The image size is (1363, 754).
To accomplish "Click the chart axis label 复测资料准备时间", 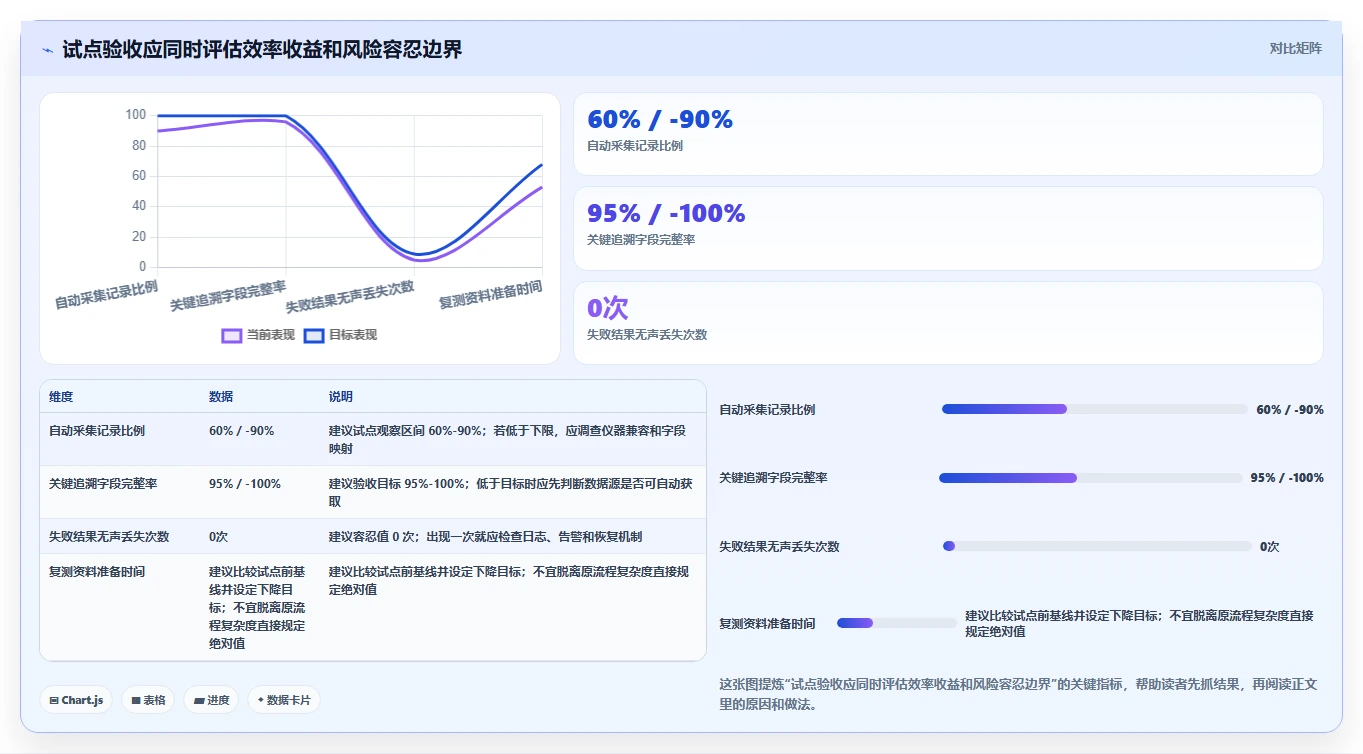I will pos(491,294).
